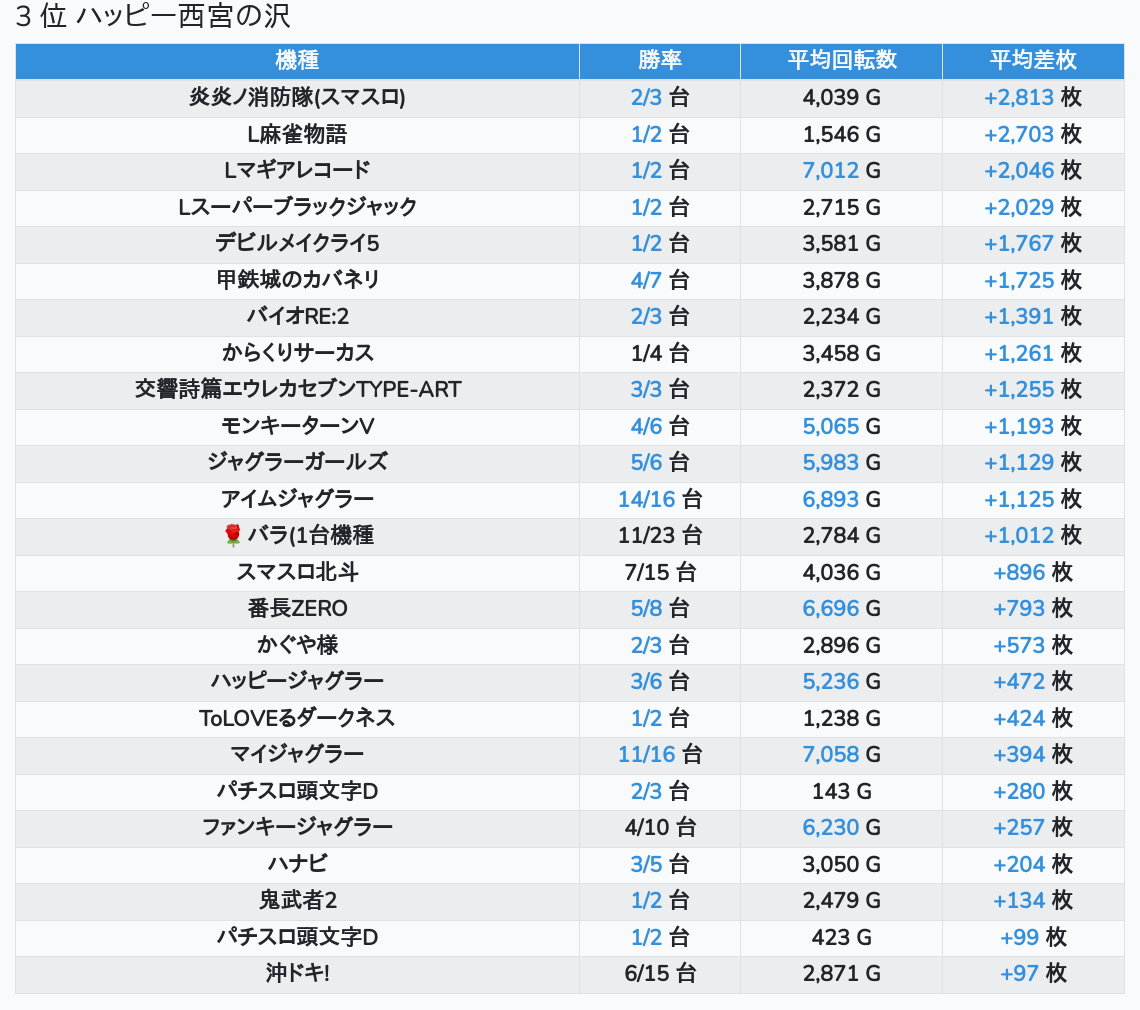This screenshot has width=1140, height=1010.
Task: Select the win rate '3/3 台'
Action: [660, 390]
